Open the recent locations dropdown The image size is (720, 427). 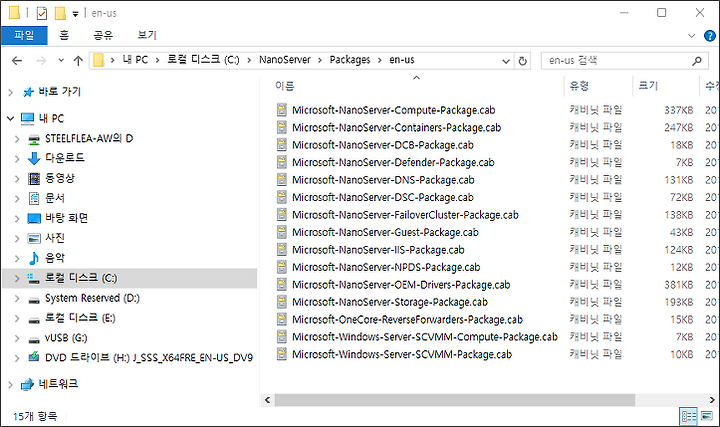61,61
